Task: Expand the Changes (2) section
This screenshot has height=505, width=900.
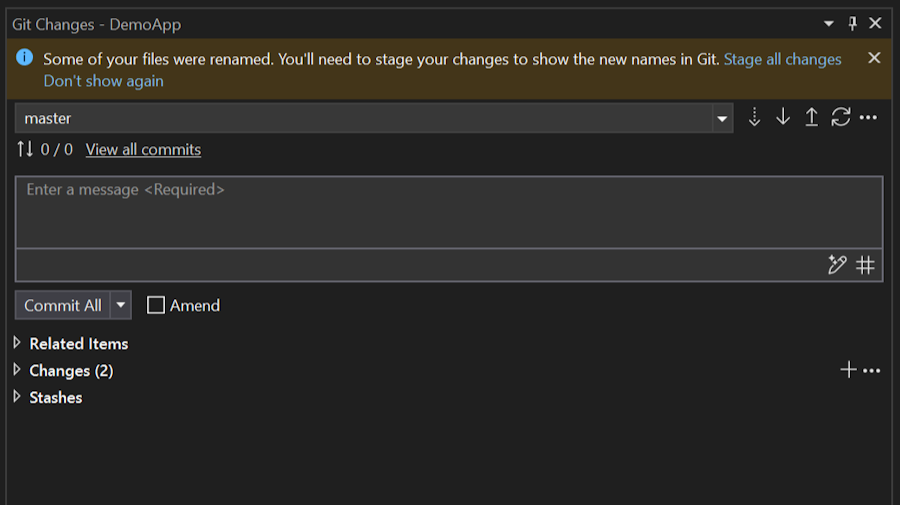Action: click(x=17, y=370)
